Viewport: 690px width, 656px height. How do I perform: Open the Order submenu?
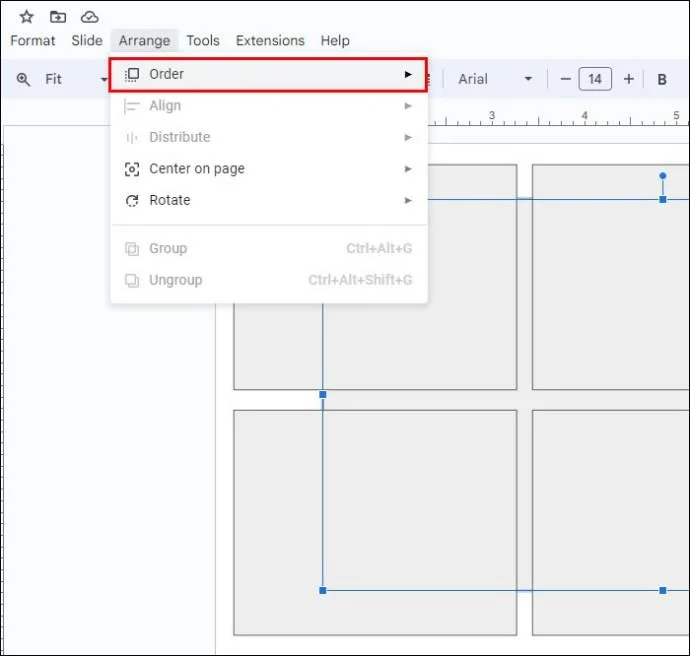point(268,74)
